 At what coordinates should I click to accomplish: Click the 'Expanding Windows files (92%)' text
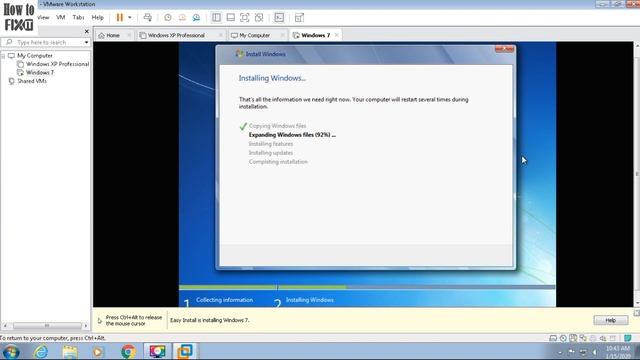(x=292, y=135)
